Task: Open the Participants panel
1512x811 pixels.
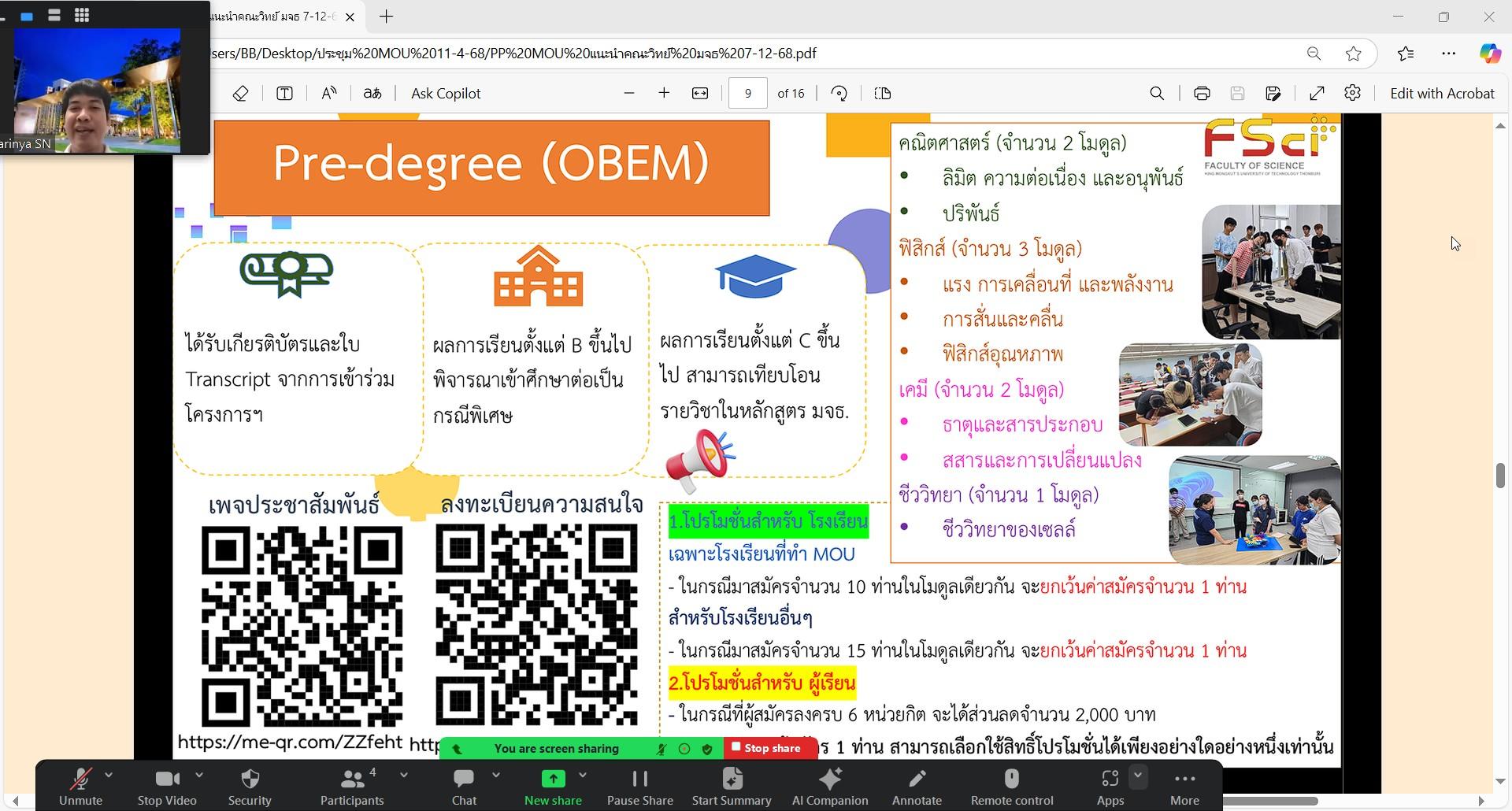Action: tap(352, 787)
